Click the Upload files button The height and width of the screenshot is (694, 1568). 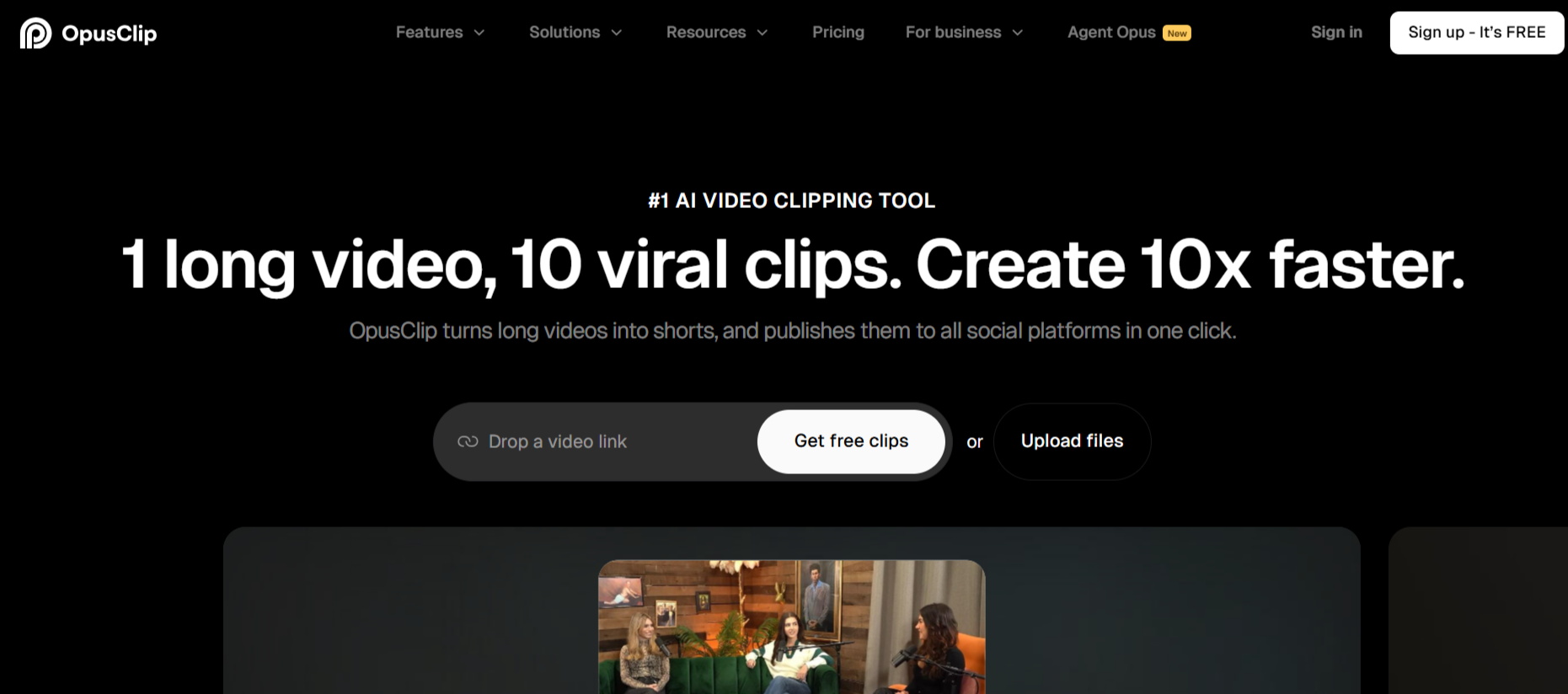[x=1072, y=441]
